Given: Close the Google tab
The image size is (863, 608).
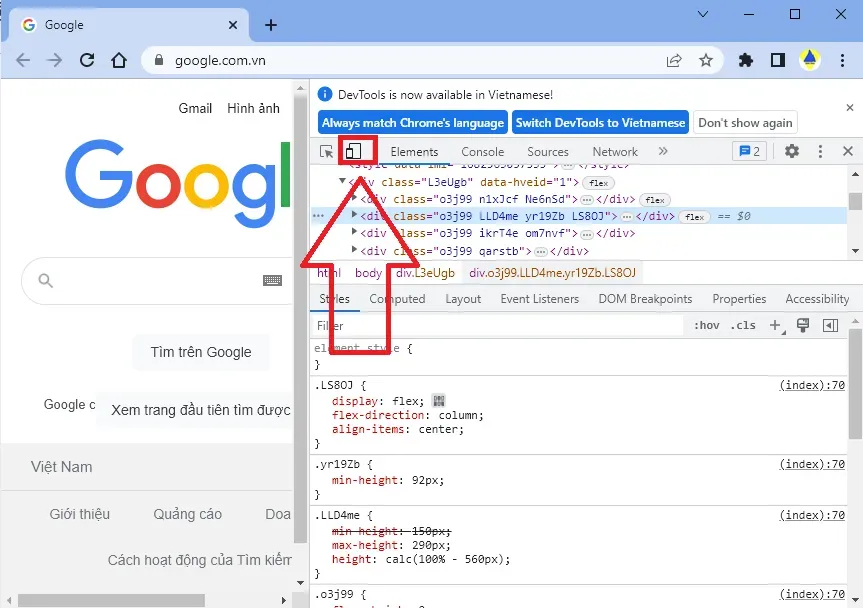Looking at the screenshot, I should click(x=233, y=25).
